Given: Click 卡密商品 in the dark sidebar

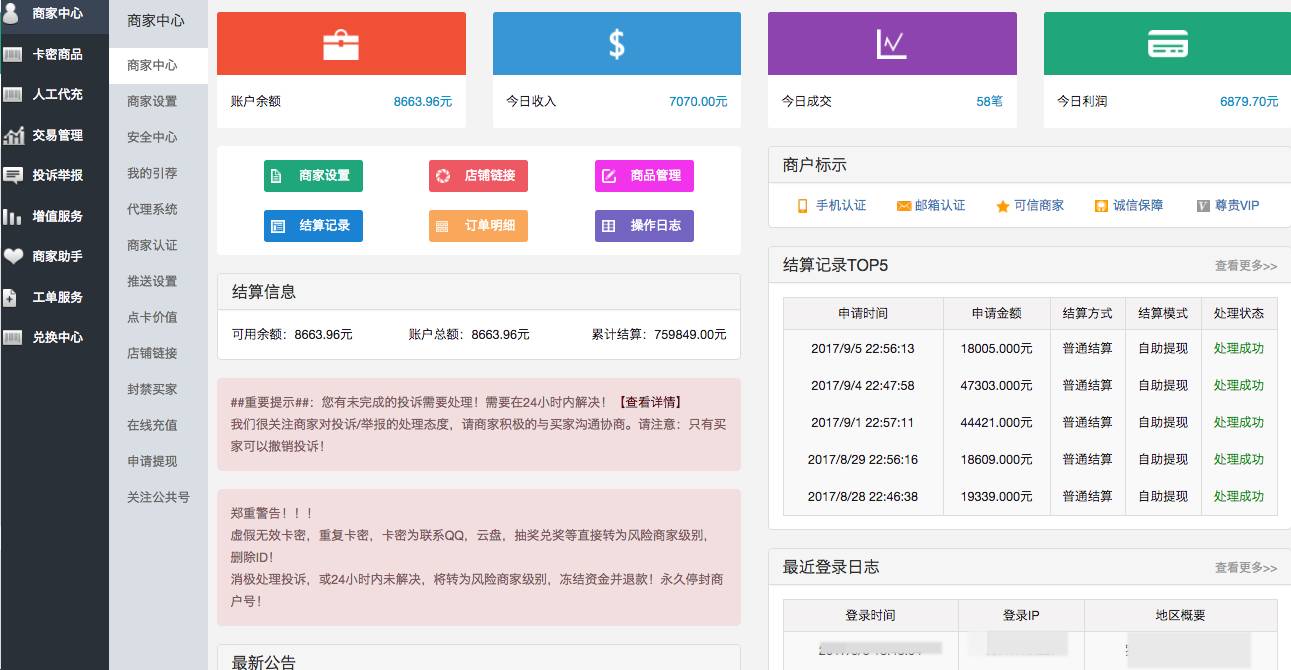Looking at the screenshot, I should tap(57, 54).
